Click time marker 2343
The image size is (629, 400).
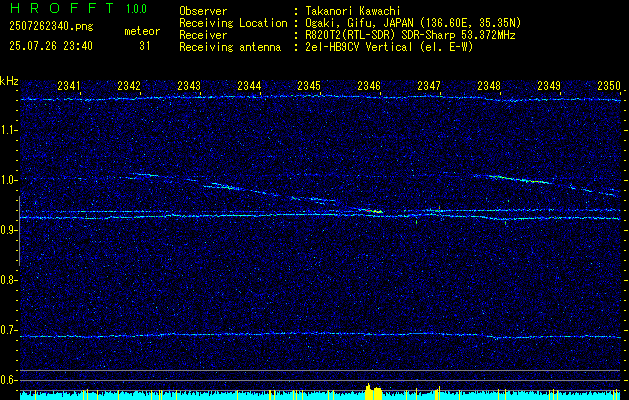pyautogui.click(x=189, y=85)
